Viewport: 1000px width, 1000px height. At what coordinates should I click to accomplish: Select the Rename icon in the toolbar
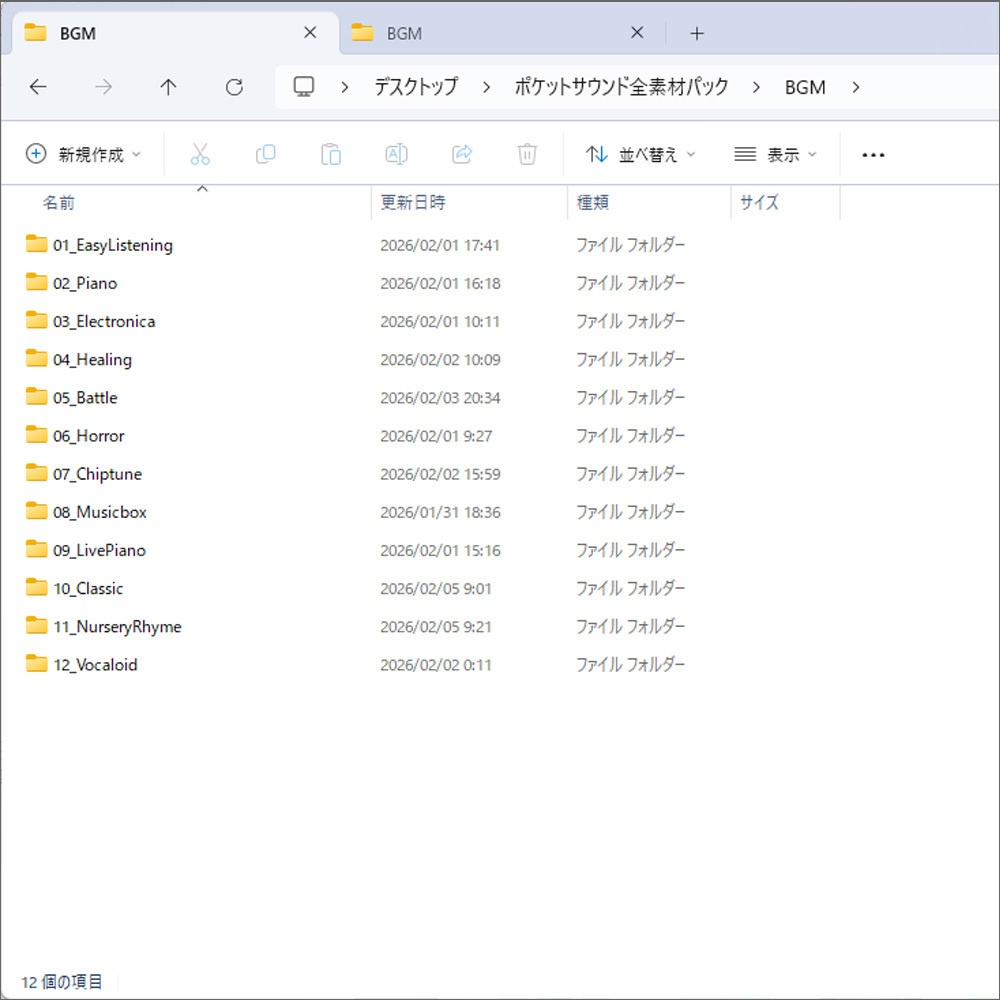pos(396,154)
